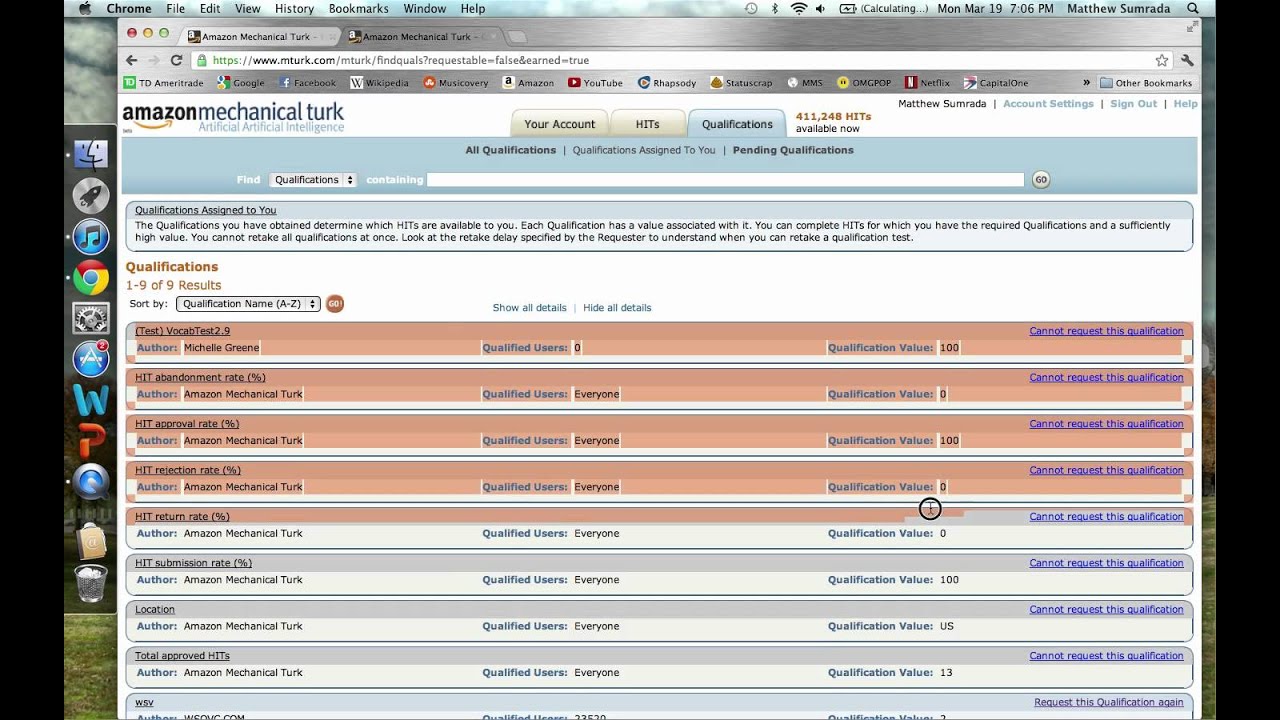The width and height of the screenshot is (1280, 720).
Task: Launch PowerPoint from the Dock
Action: [x=91, y=442]
